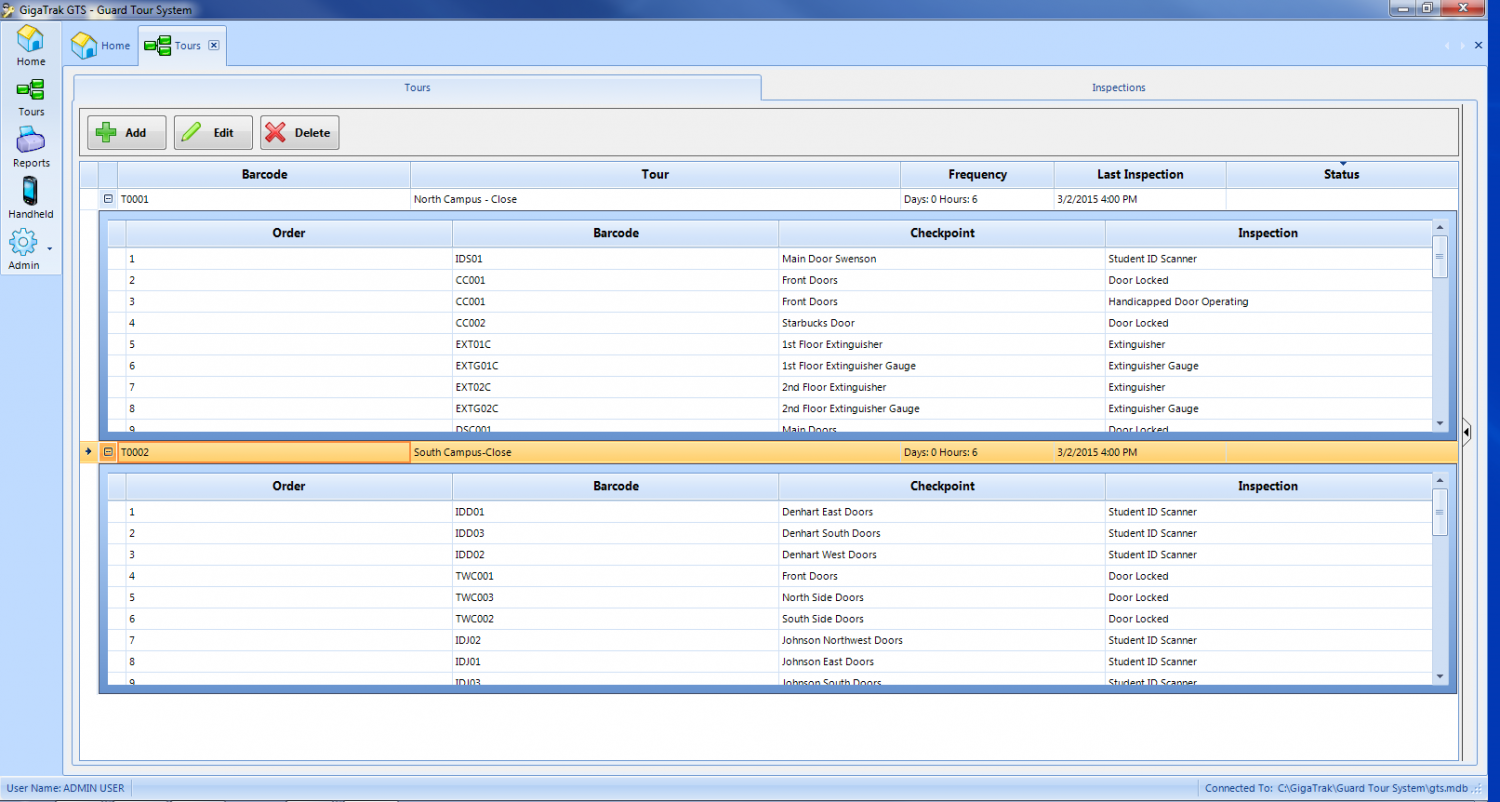Select the Tours icon in the sidebar
This screenshot has height=802, width=1500.
point(30,93)
